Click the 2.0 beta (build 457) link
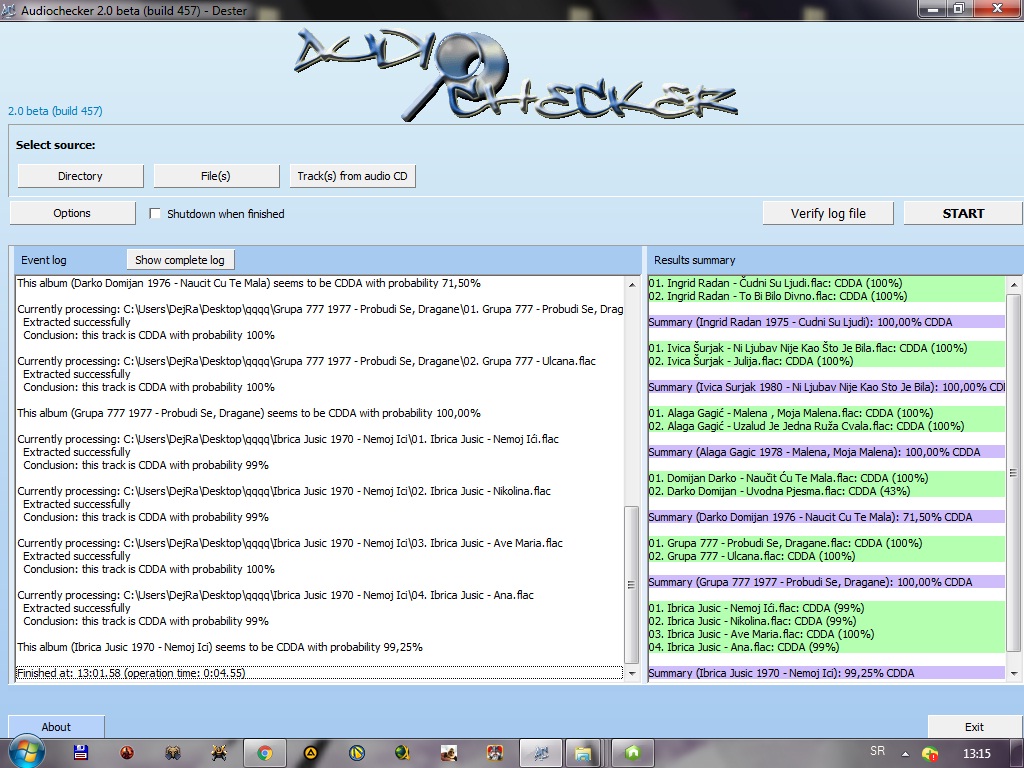Viewport: 1024px width, 768px height. (55, 111)
